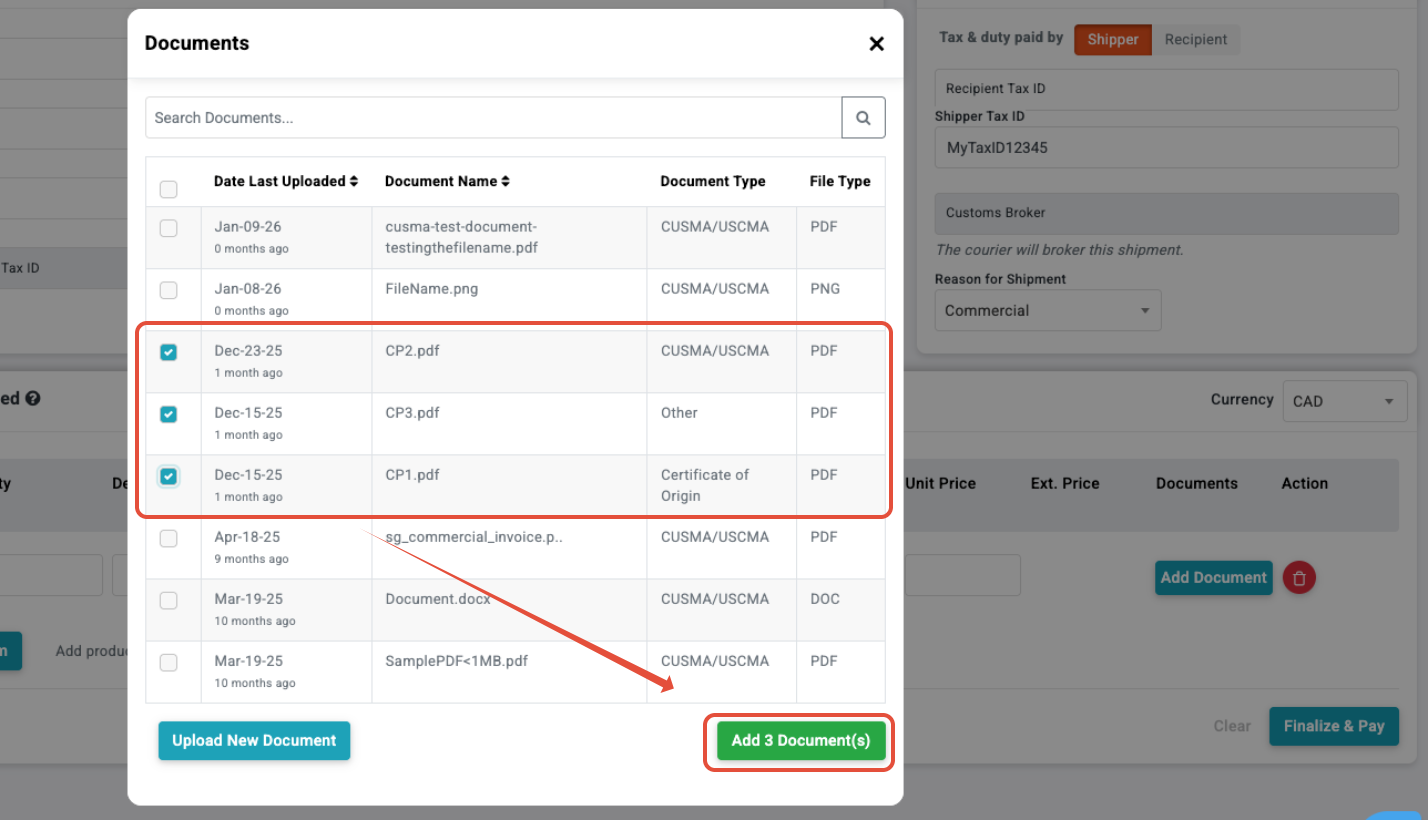Click the Document Type column header

click(713, 181)
